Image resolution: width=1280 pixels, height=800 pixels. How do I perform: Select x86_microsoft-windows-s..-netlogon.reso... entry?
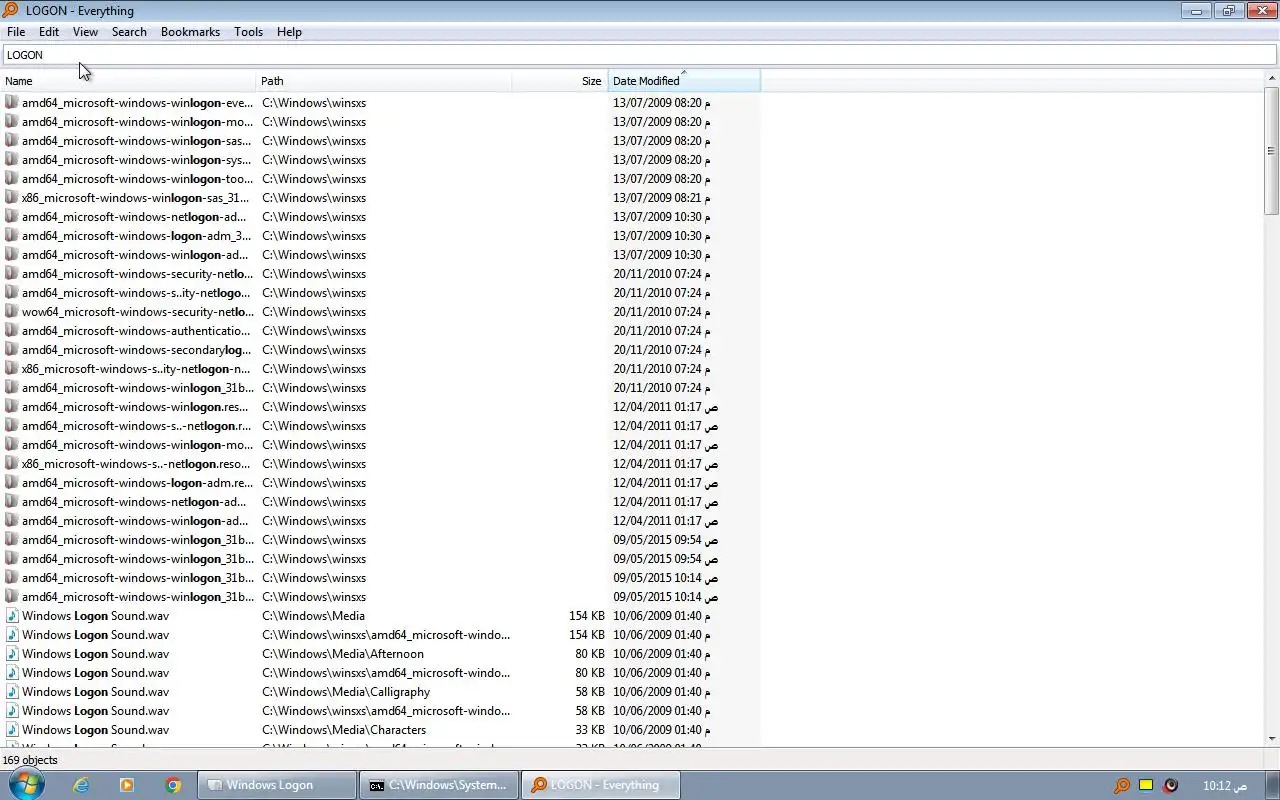click(136, 464)
